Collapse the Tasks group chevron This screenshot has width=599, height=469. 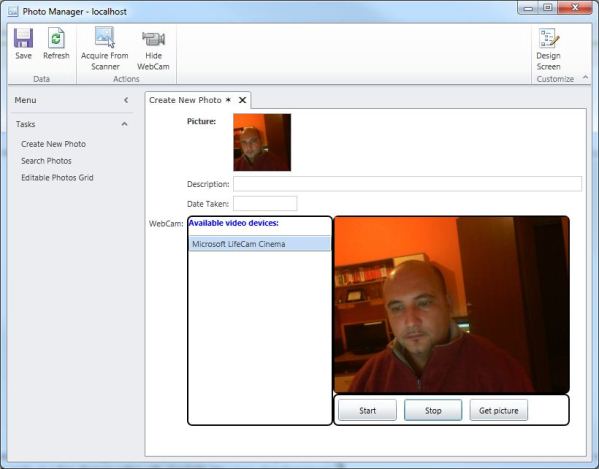click(124, 124)
